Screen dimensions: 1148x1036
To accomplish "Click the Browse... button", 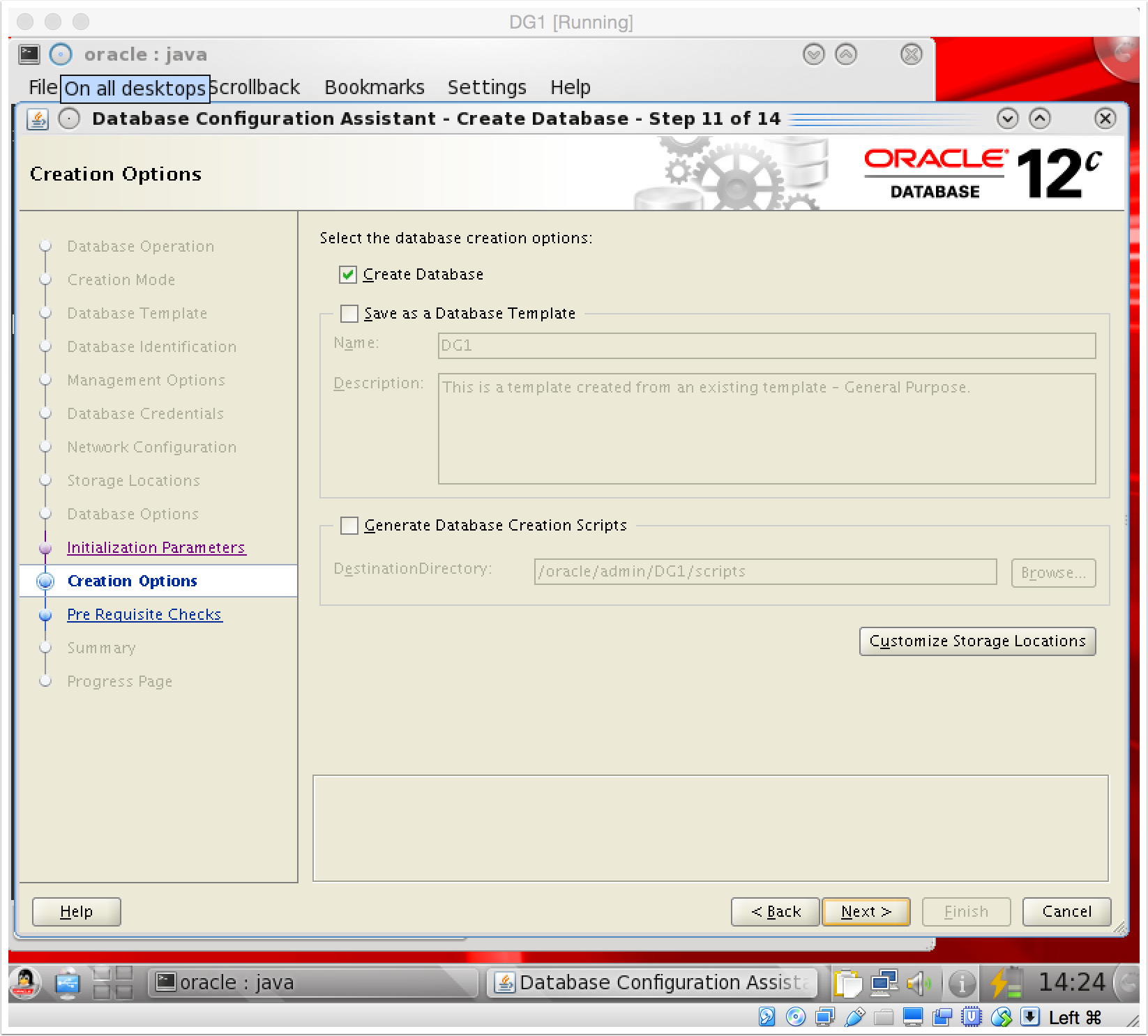I will 1053,573.
